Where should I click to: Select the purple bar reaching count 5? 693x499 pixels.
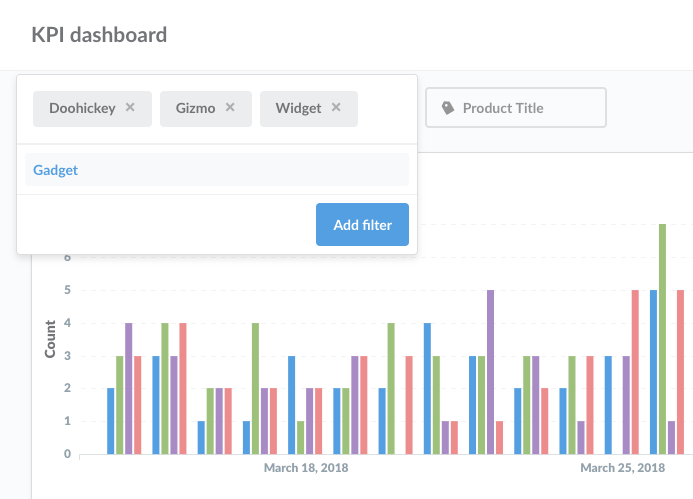(490, 371)
